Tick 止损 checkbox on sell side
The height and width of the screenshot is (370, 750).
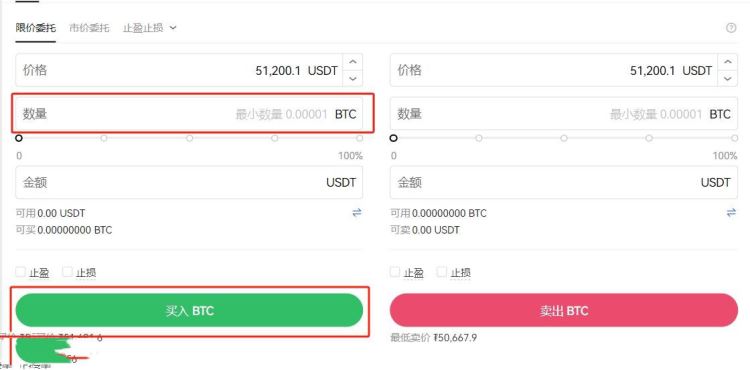click(x=441, y=272)
